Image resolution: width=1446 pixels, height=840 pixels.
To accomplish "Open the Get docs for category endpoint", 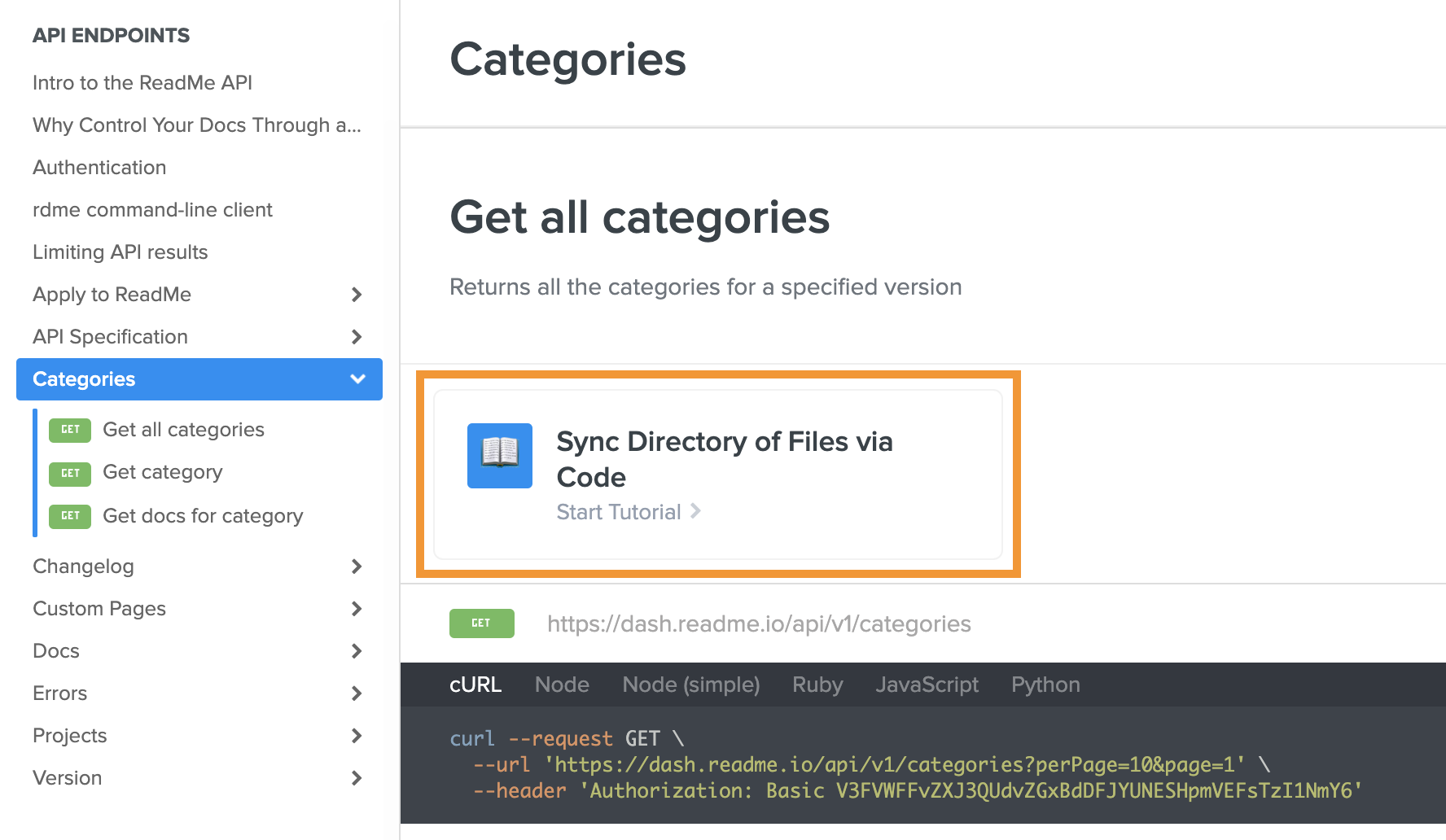I will 203,516.
